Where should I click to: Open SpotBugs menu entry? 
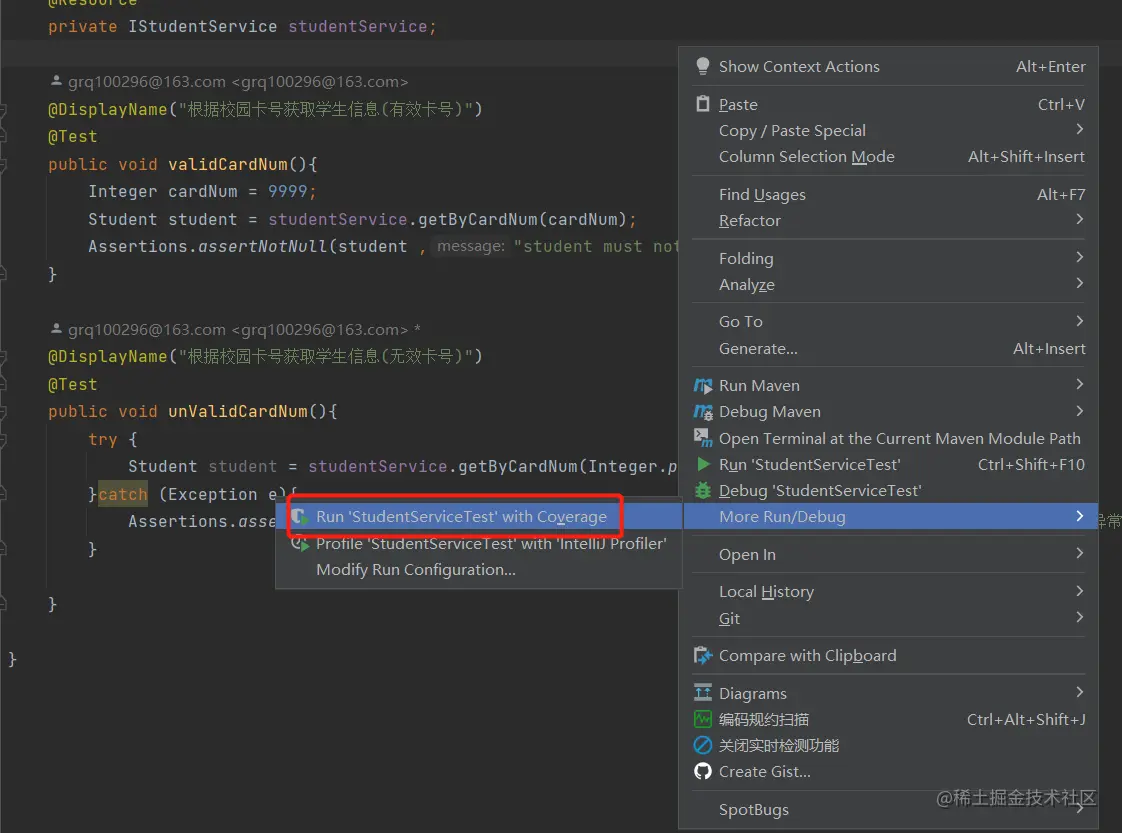(889, 809)
